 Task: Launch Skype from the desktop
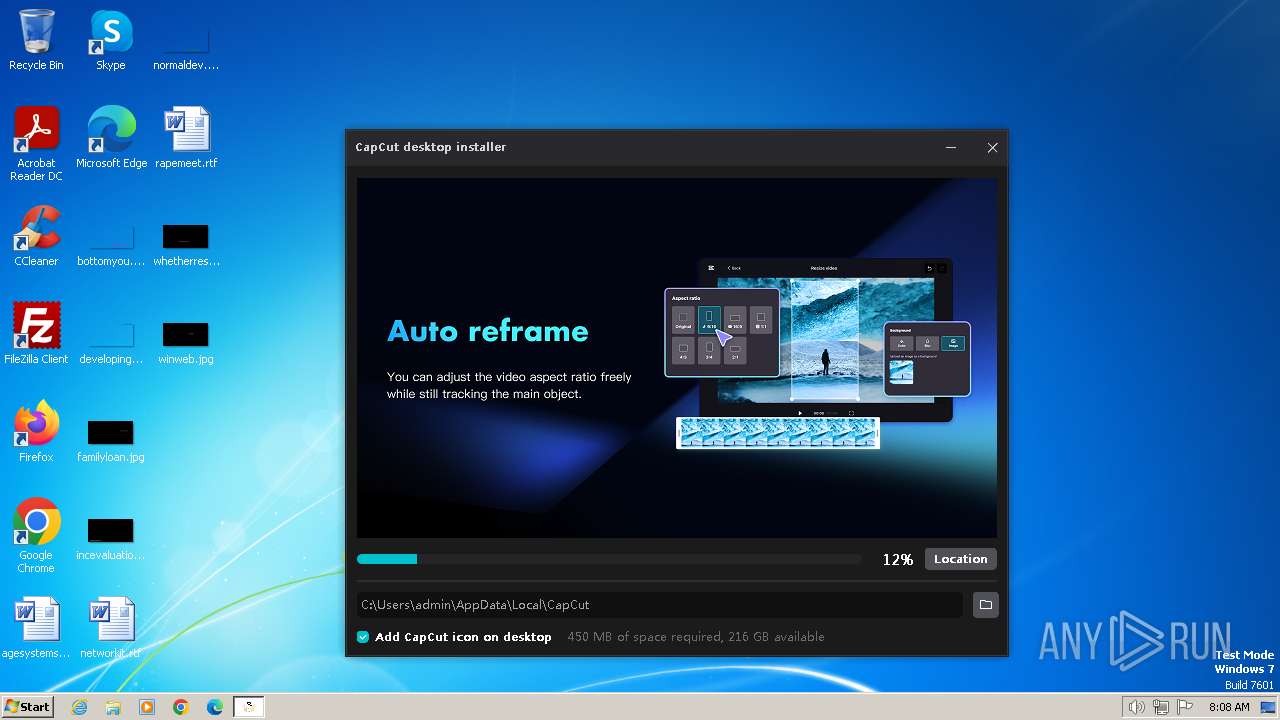110,40
